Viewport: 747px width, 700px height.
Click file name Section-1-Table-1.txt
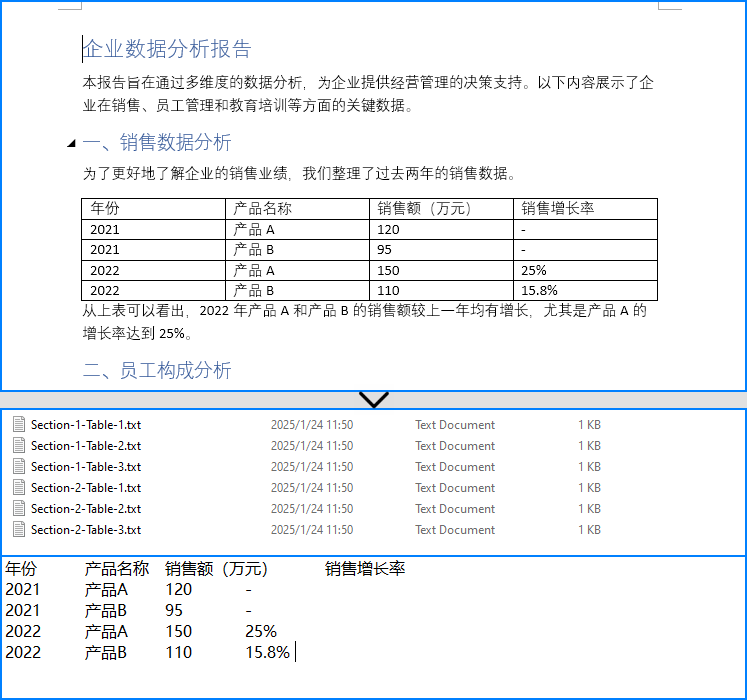point(86,425)
